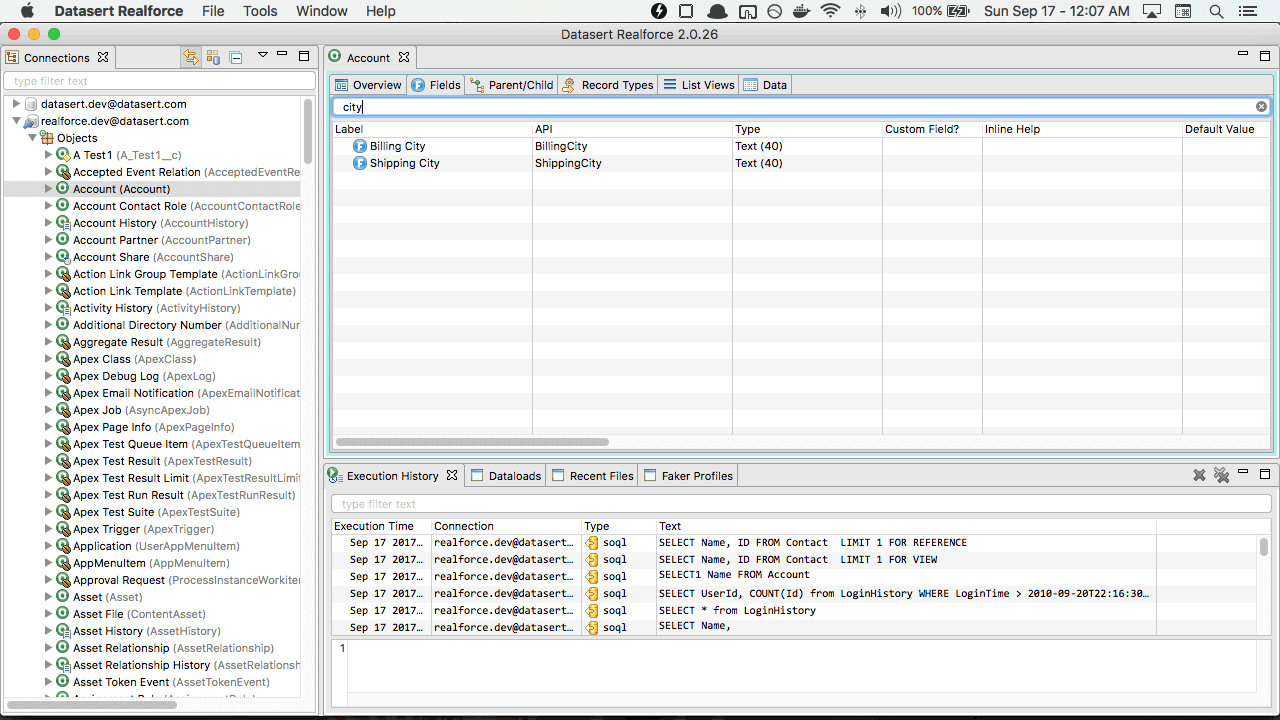Collapse the Objects node
Image resolution: width=1280 pixels, height=720 pixels.
32,138
